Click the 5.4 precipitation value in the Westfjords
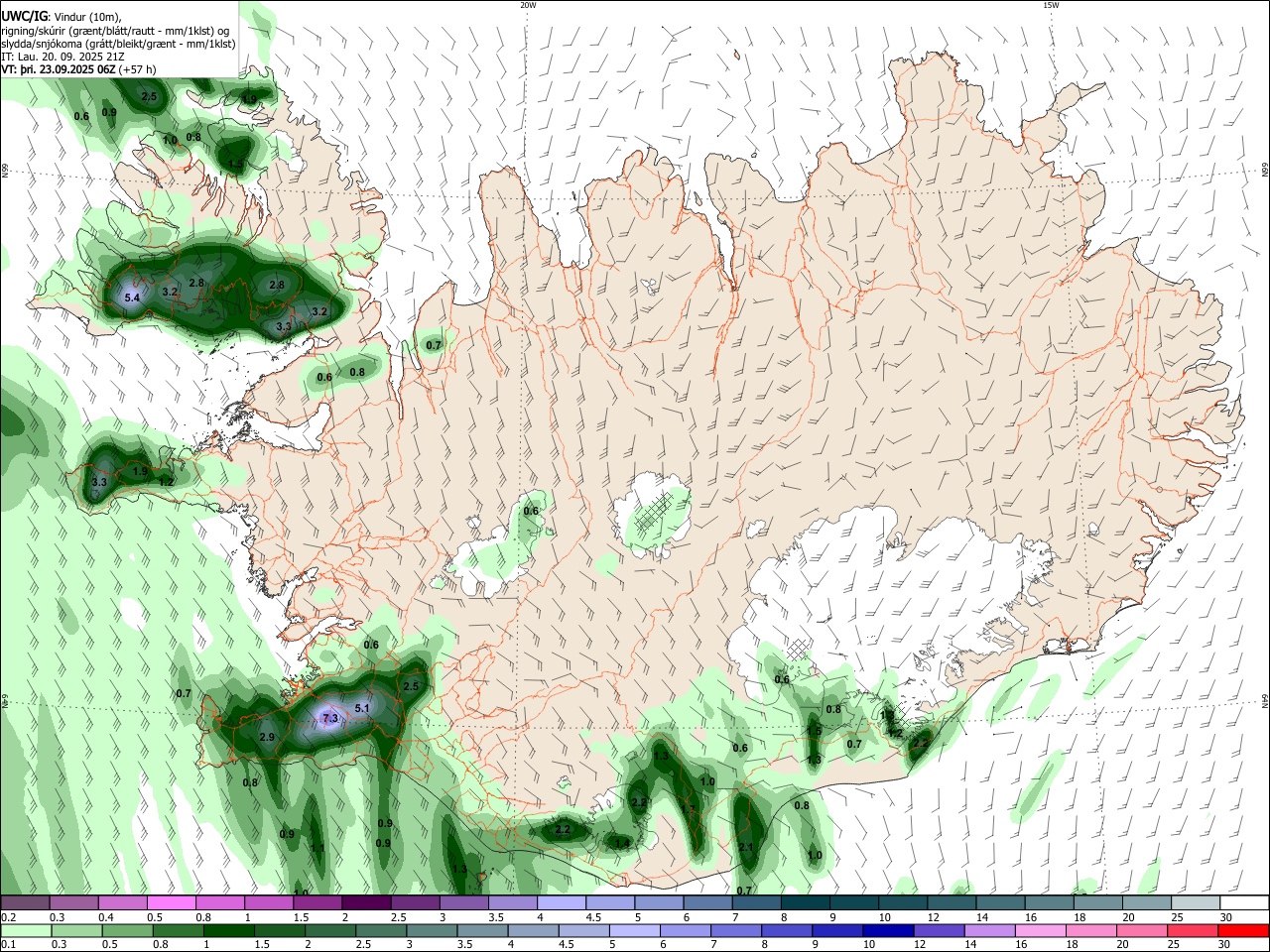This screenshot has width=1270, height=952. click(x=132, y=297)
